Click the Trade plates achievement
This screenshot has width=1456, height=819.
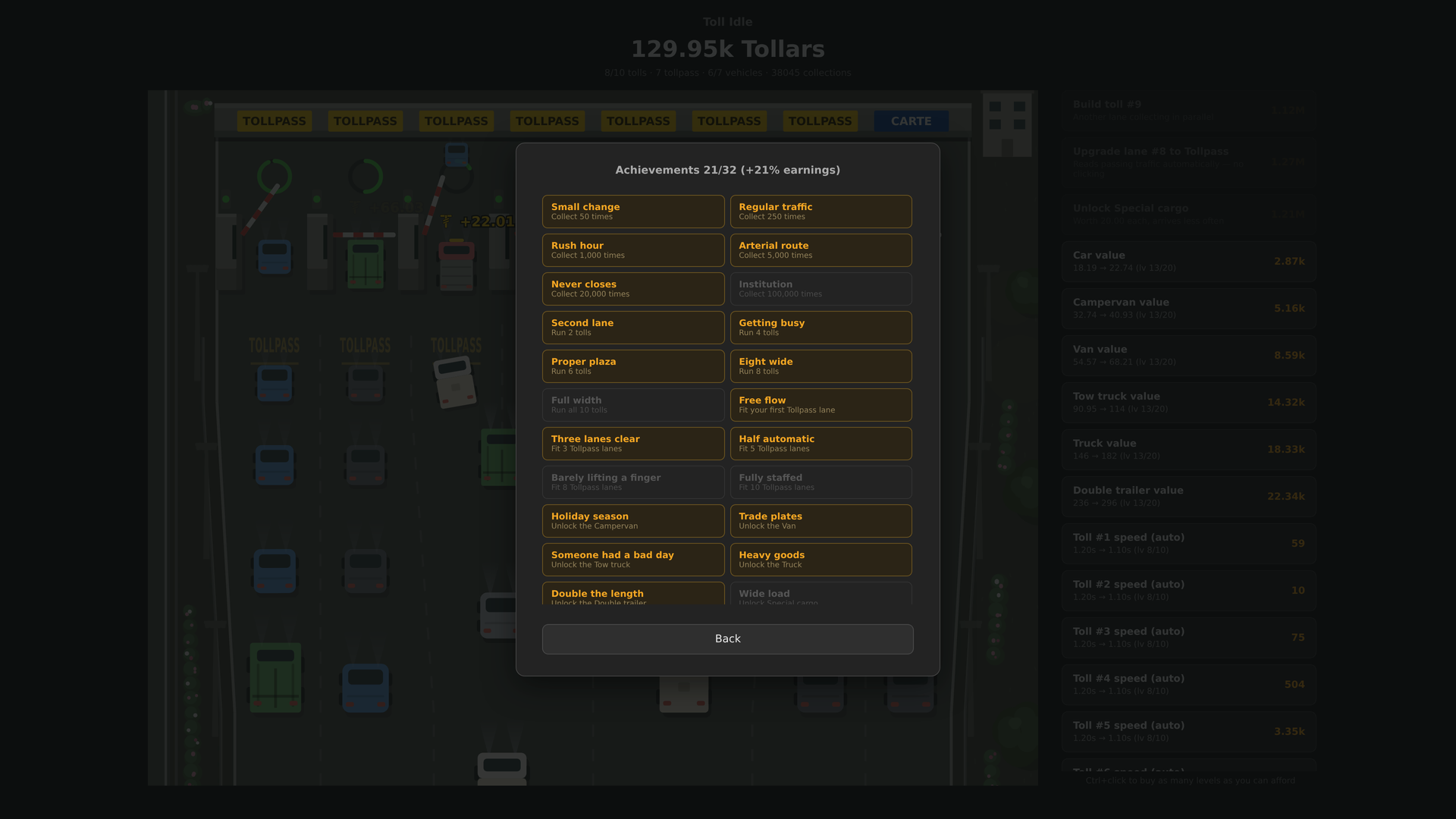point(821,521)
